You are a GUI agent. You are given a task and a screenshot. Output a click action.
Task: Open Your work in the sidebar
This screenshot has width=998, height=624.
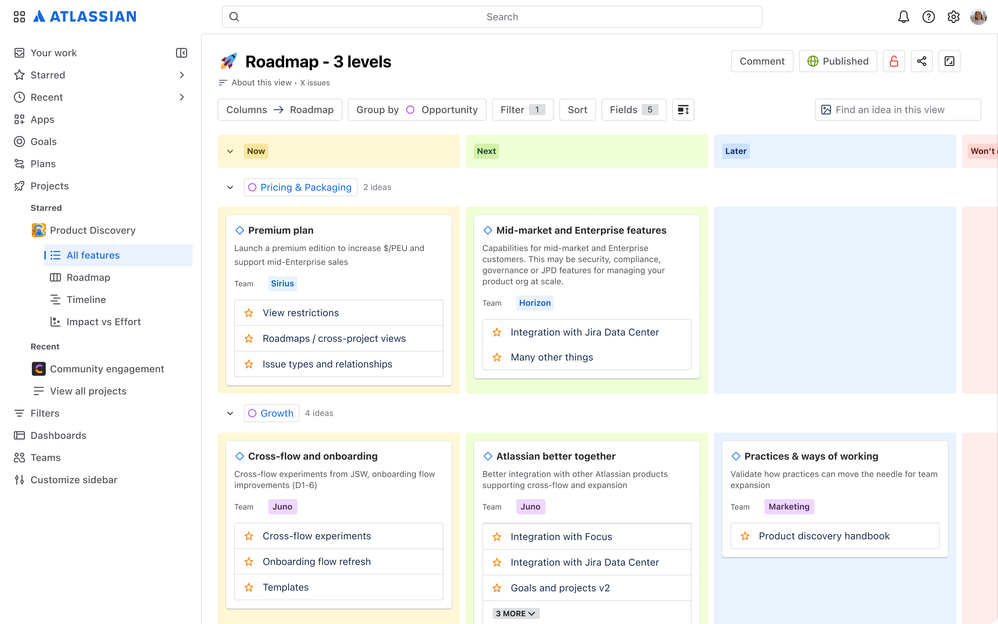pos(53,53)
